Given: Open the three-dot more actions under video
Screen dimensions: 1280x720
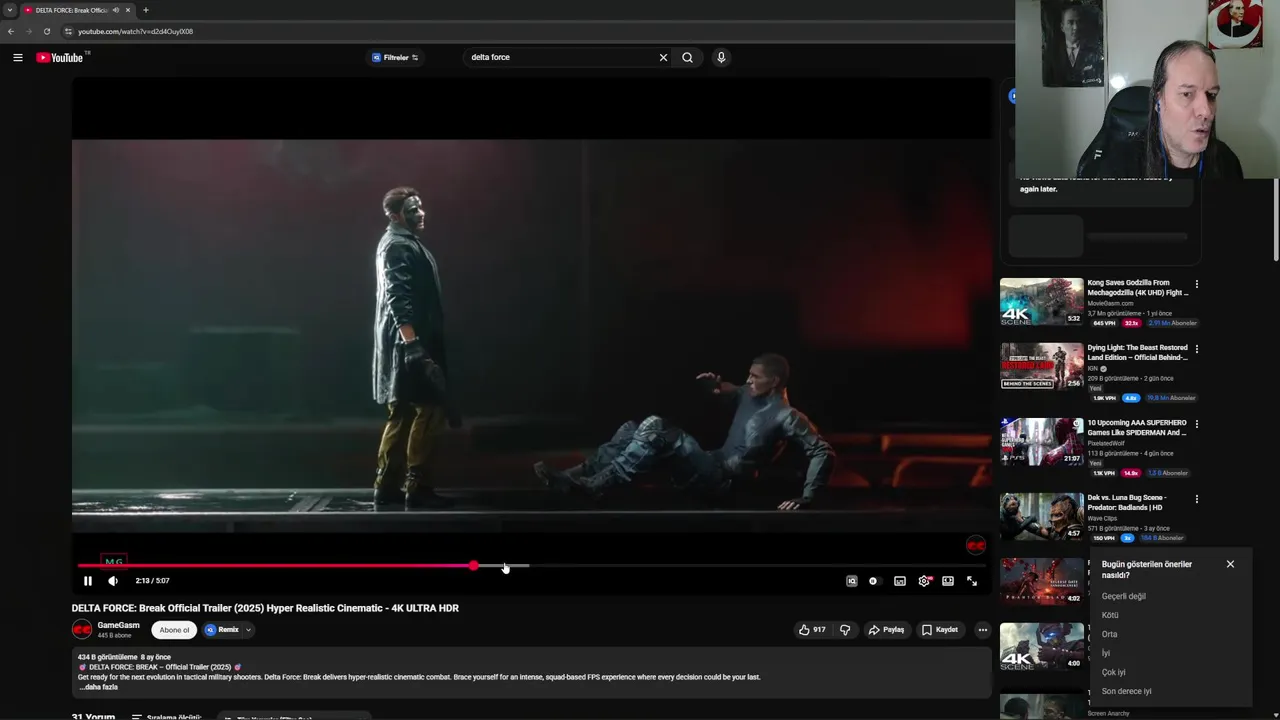Looking at the screenshot, I should [x=982, y=630].
